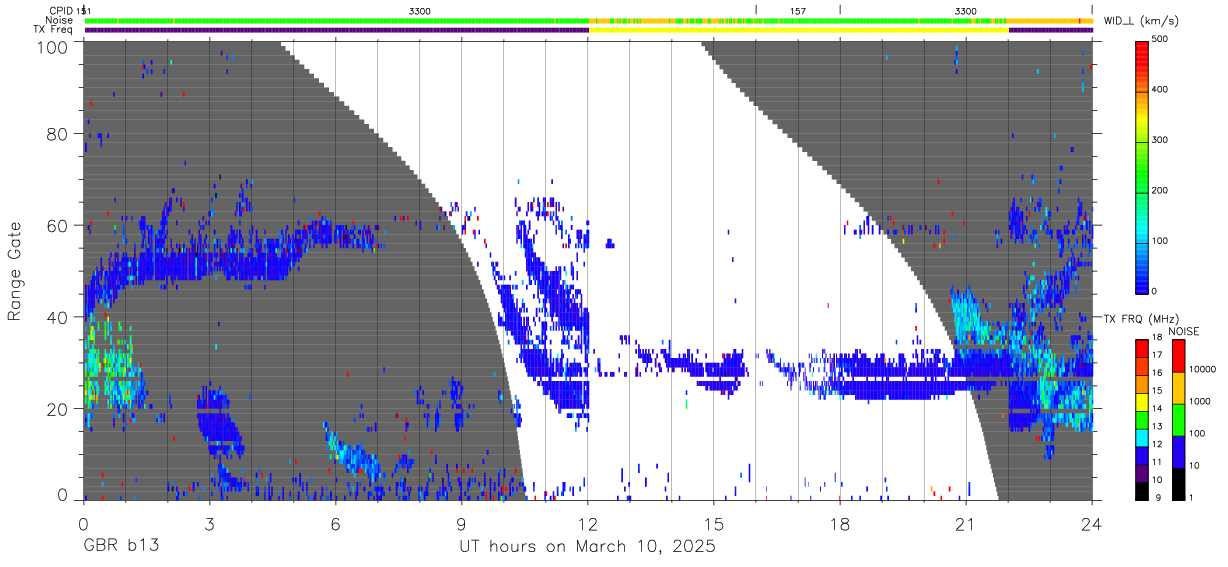
Task: Click the 40 tick on Range Gate axis
Action: point(57,317)
